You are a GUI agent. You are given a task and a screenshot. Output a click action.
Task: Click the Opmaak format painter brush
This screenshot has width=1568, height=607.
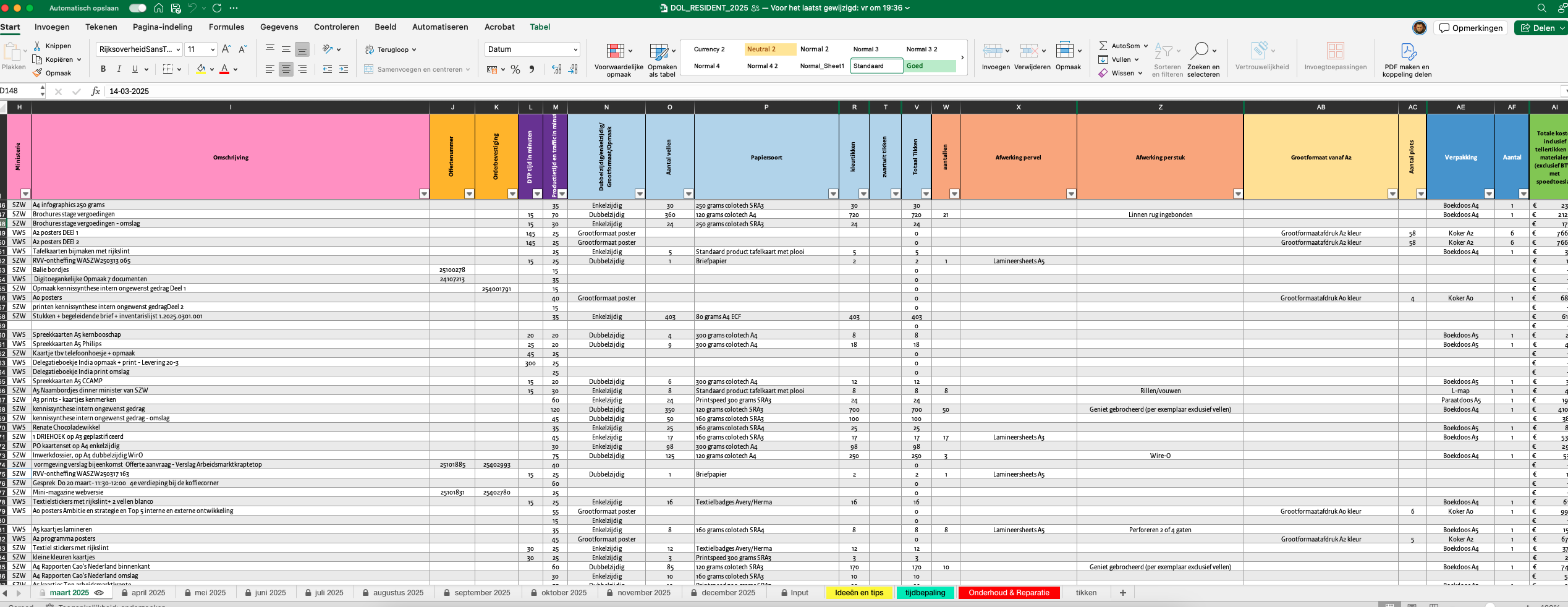click(x=37, y=73)
